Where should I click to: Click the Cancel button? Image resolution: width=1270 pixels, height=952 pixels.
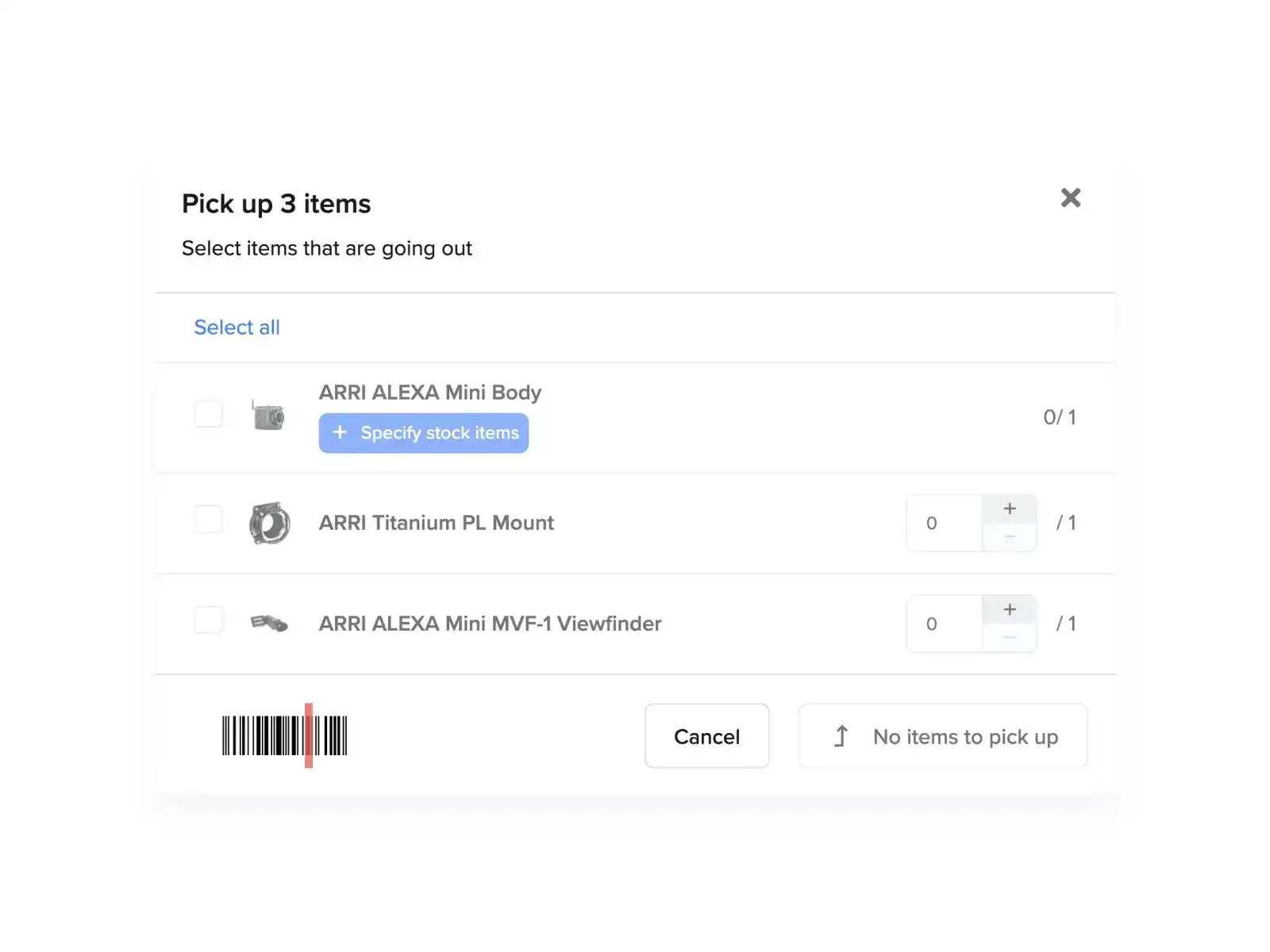(x=706, y=736)
